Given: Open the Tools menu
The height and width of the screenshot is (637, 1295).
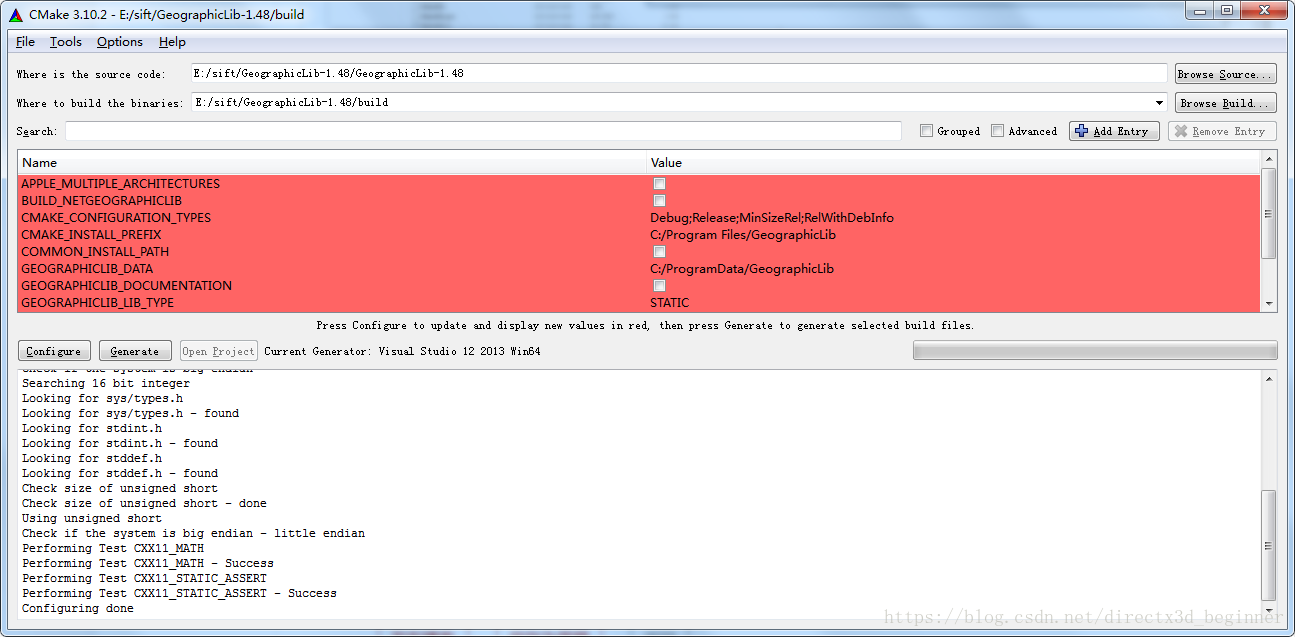Looking at the screenshot, I should pos(66,42).
